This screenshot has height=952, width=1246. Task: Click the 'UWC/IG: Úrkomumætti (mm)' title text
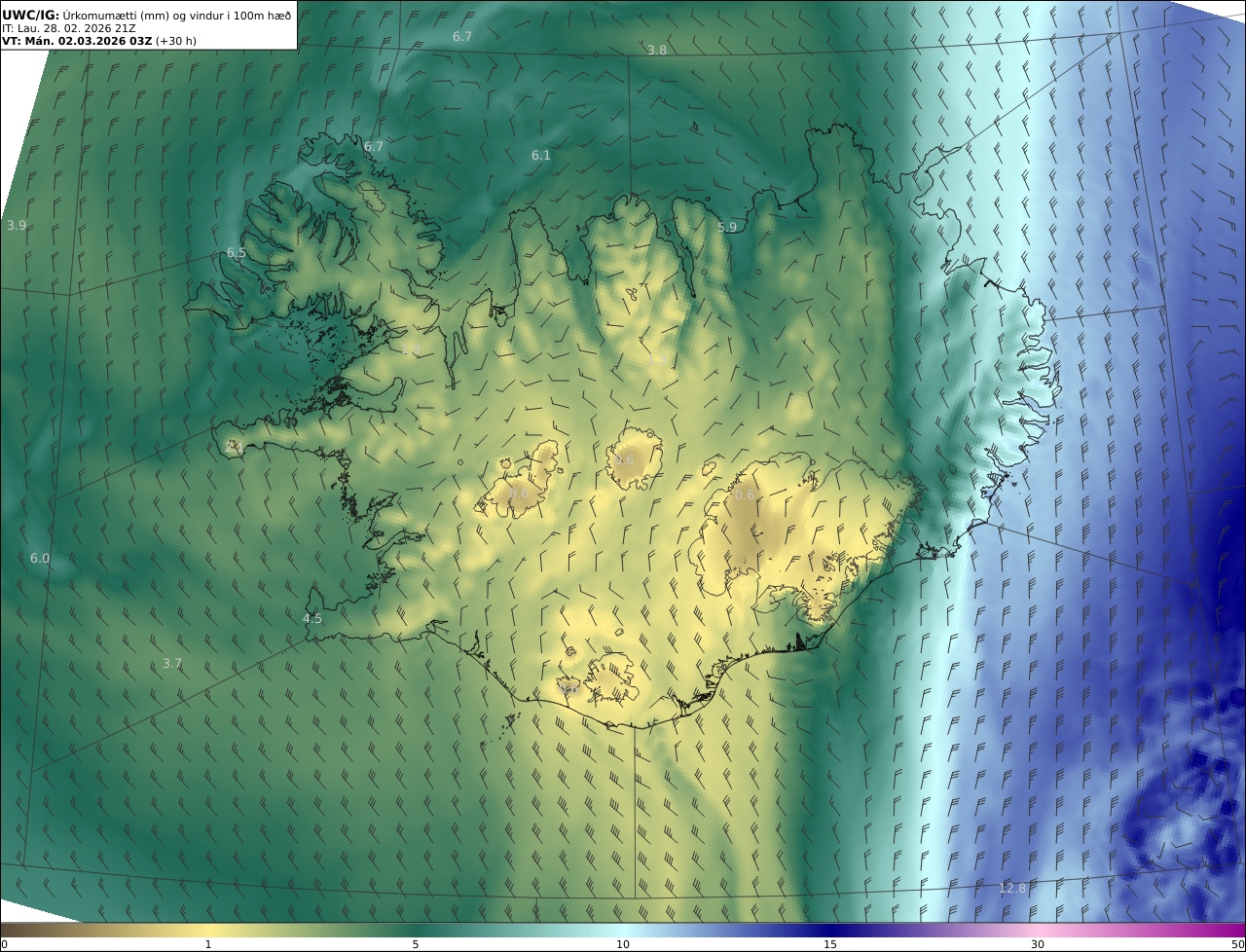tap(87, 15)
